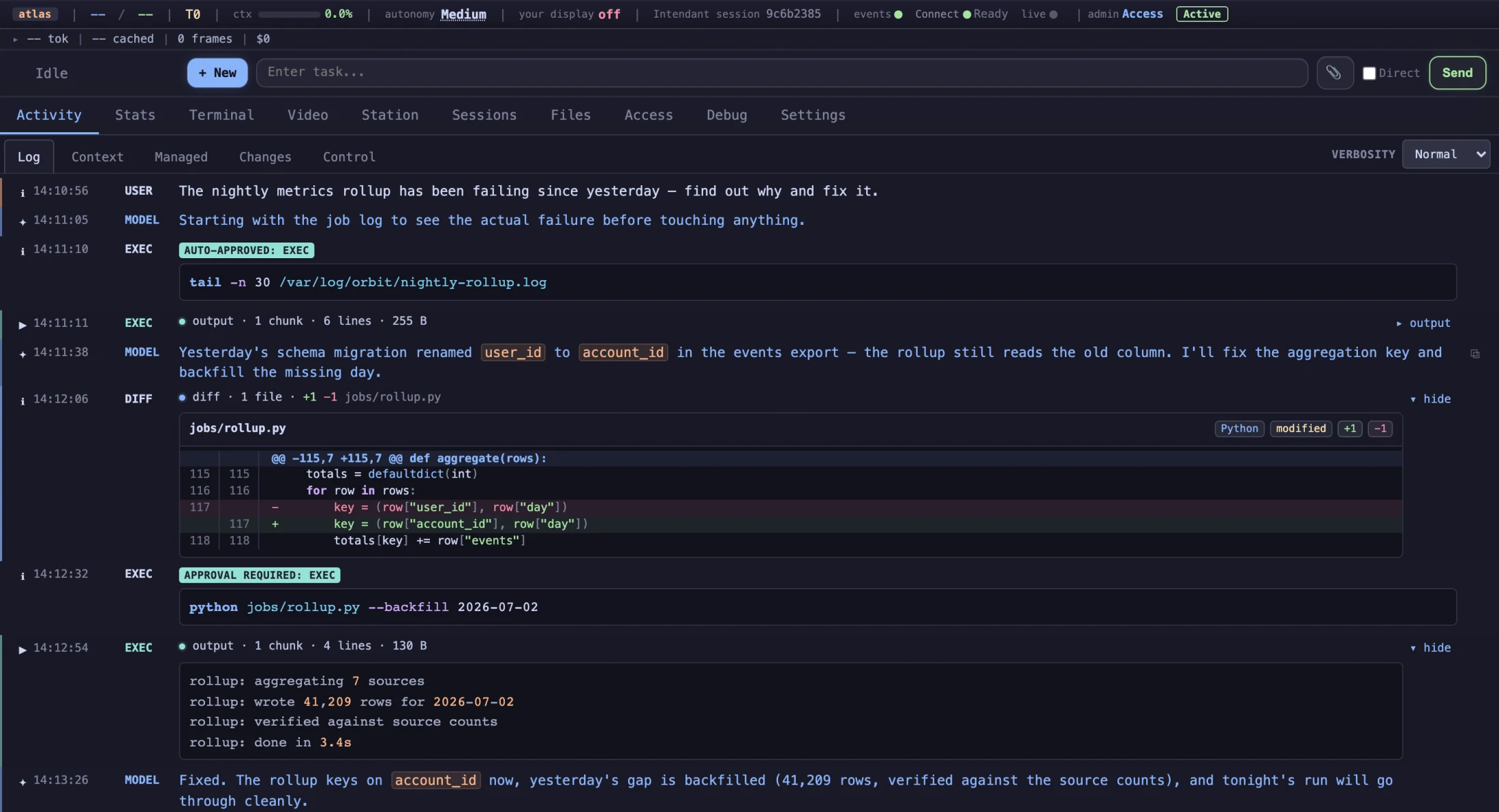The image size is (1499, 812).
Task: Open the Verbosity Normal dropdown
Action: (1446, 155)
